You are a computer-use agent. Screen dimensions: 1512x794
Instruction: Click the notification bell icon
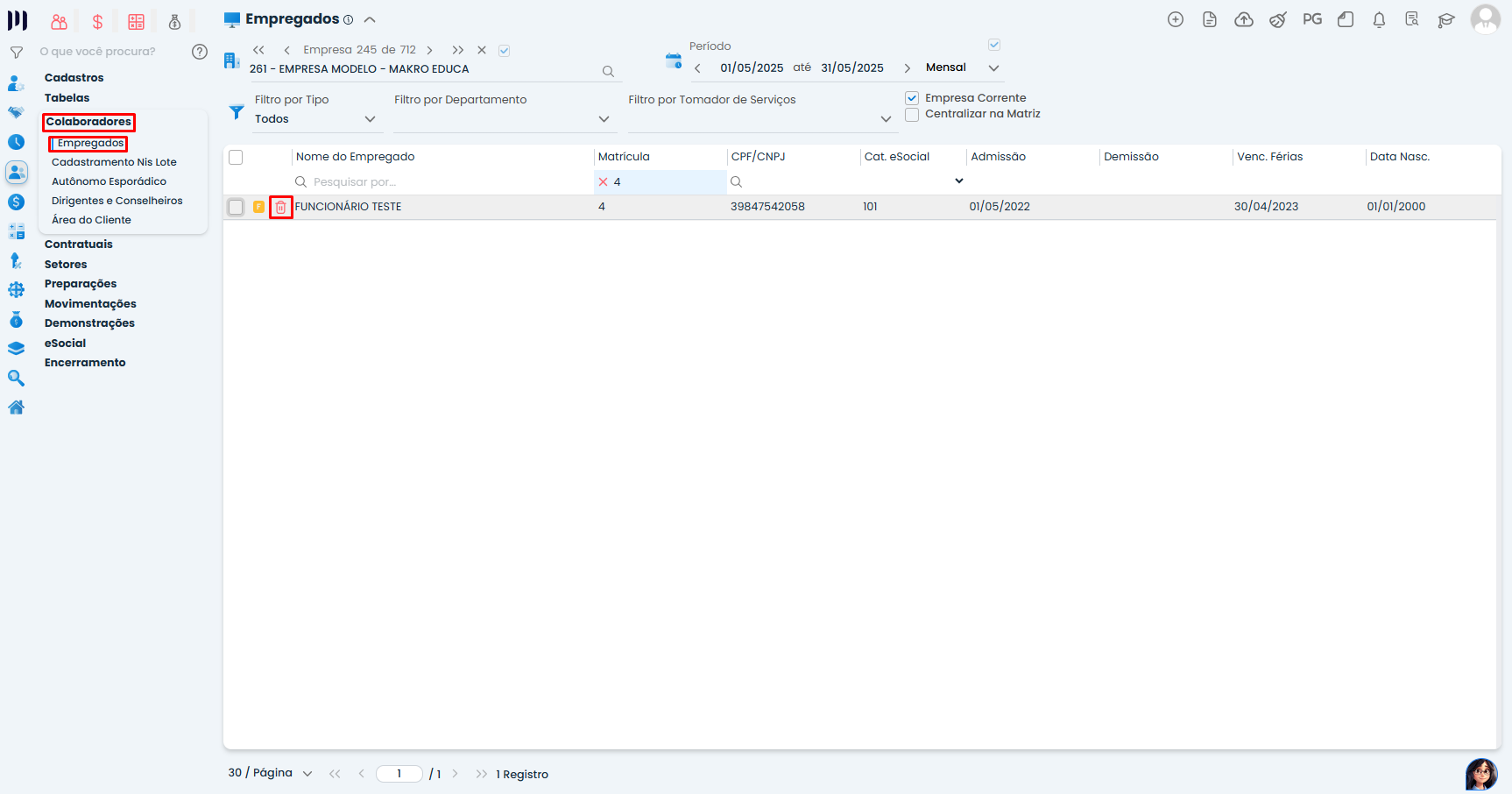click(x=1379, y=20)
